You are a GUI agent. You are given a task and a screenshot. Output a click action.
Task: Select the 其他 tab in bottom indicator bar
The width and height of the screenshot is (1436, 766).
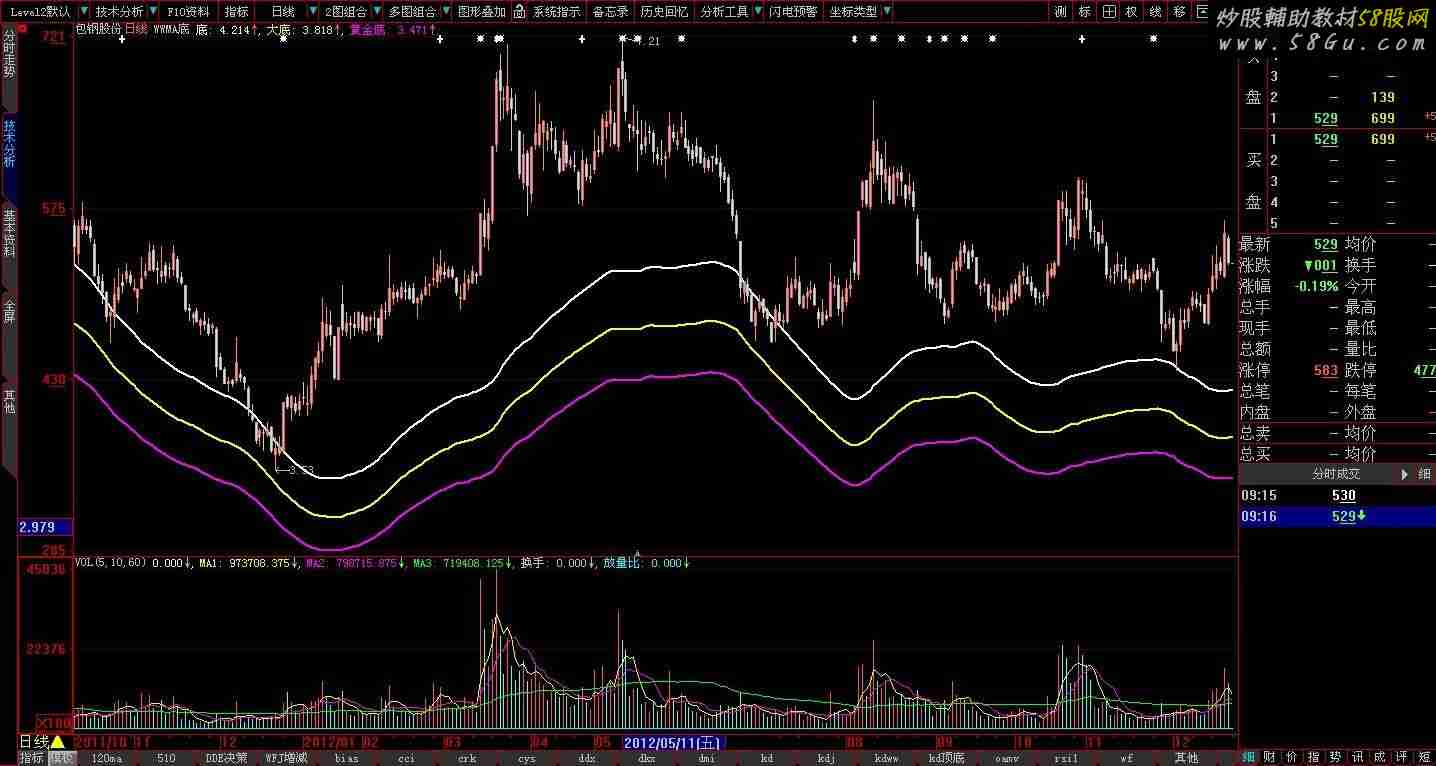click(x=1186, y=758)
